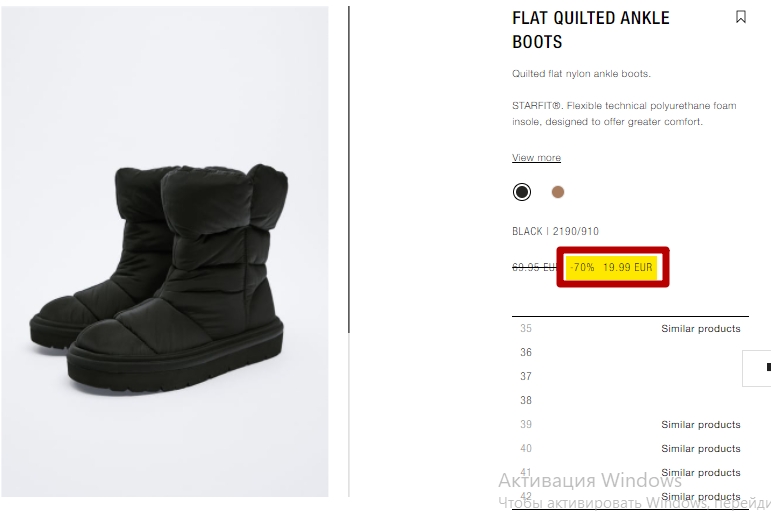The image size is (771, 515).
Task: Open the View more description link
Action: (536, 157)
